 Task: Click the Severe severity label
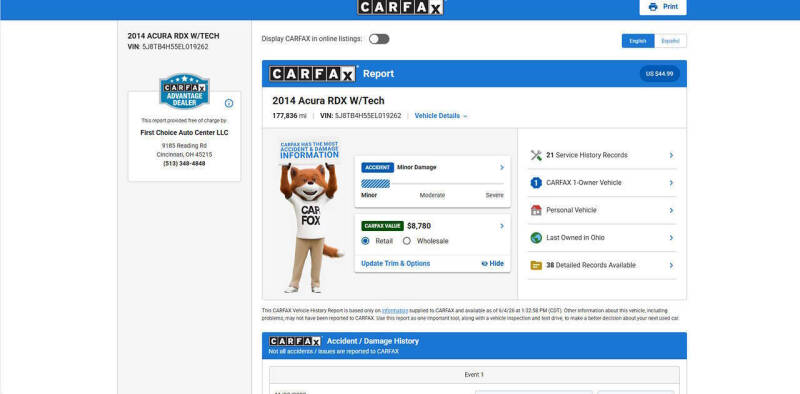coord(494,195)
